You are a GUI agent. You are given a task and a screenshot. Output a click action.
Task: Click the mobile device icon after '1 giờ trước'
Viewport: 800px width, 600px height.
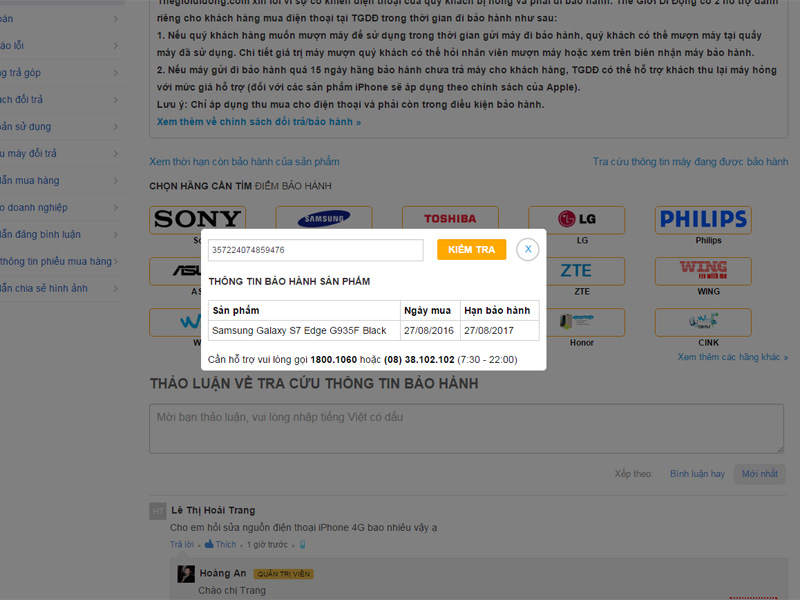303,544
